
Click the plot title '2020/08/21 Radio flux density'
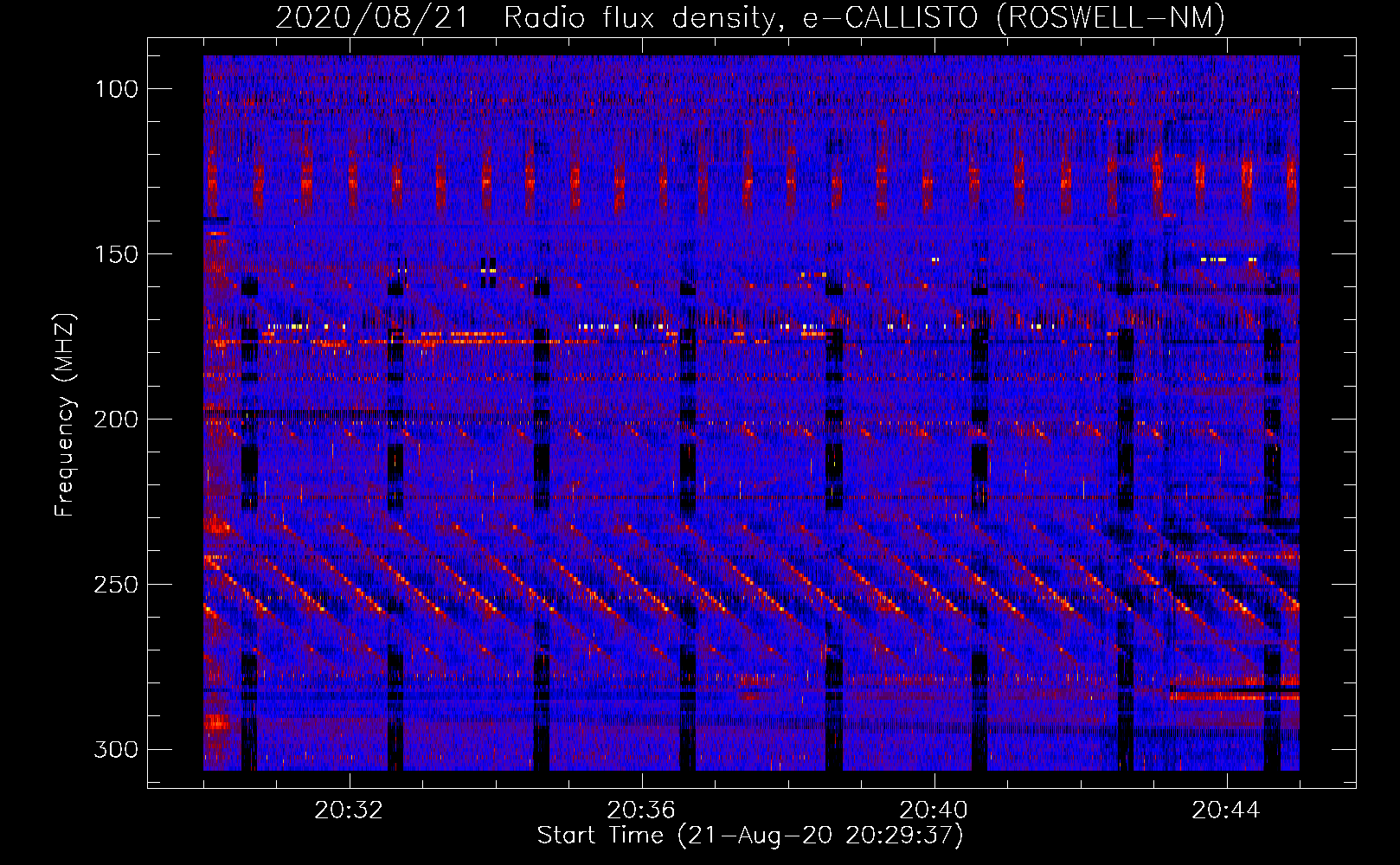pyautogui.click(x=530, y=17)
